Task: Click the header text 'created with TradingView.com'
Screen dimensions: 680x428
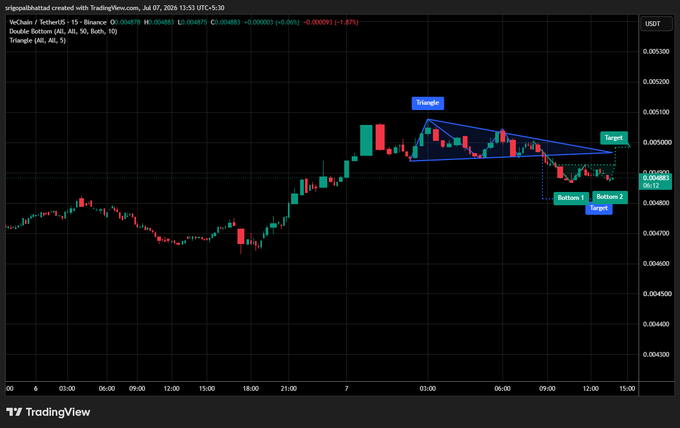Action: coord(95,8)
